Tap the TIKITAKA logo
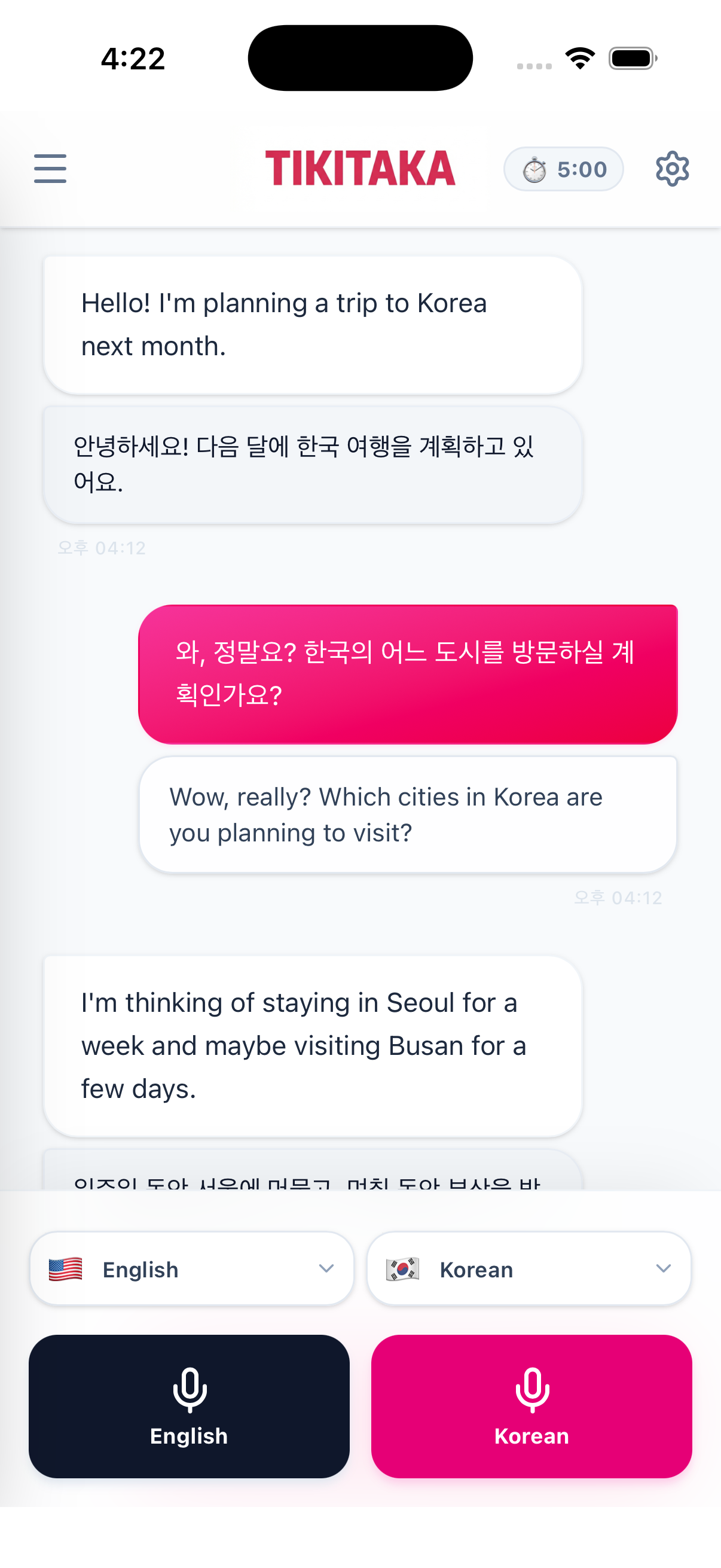721x1568 pixels. click(x=359, y=168)
